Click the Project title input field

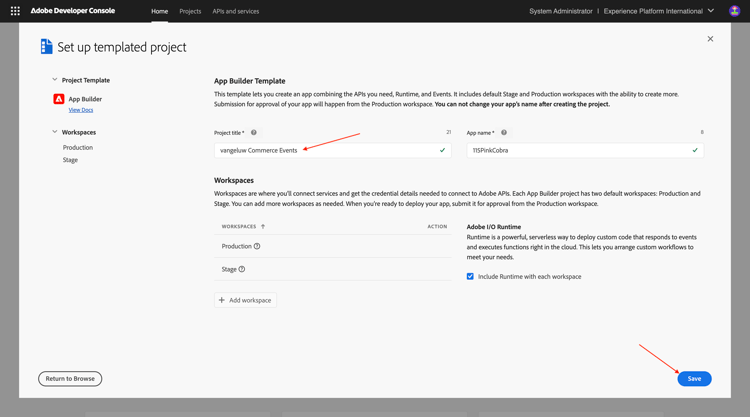click(333, 150)
